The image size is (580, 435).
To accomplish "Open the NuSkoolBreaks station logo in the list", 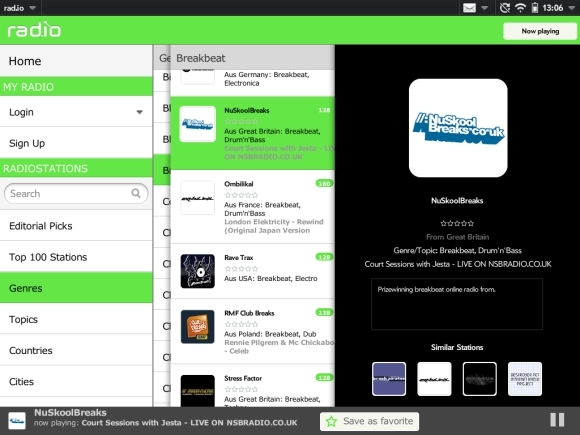I will [x=198, y=124].
